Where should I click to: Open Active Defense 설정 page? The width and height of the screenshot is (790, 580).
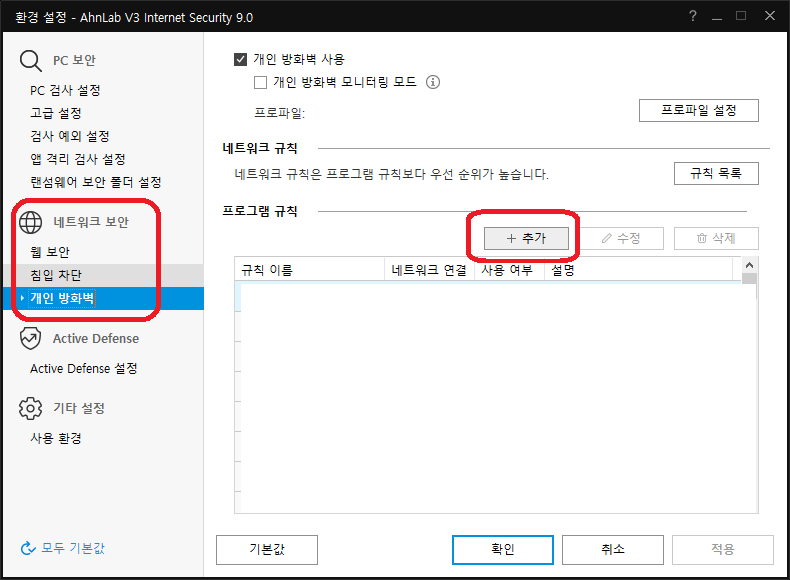[83, 368]
